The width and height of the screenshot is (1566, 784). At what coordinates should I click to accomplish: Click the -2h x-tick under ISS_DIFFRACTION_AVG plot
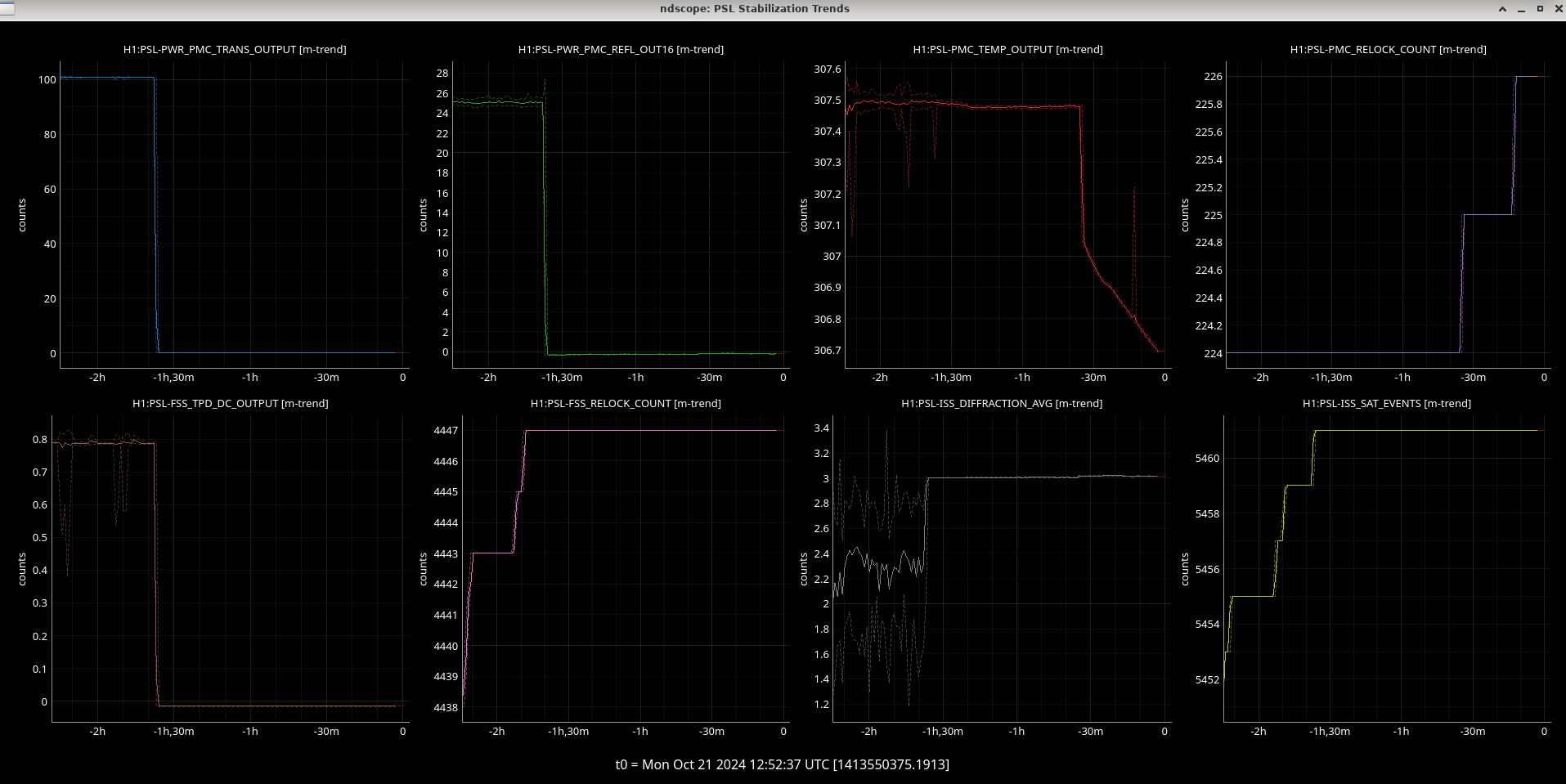pyautogui.click(x=868, y=732)
